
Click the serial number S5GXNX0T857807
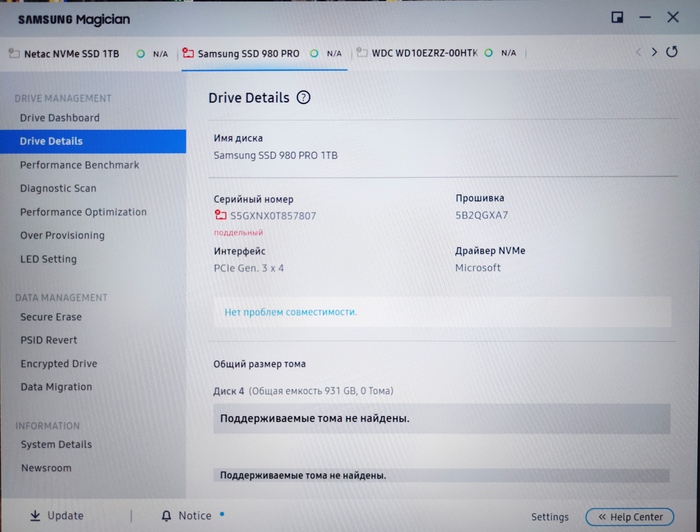coord(273,216)
